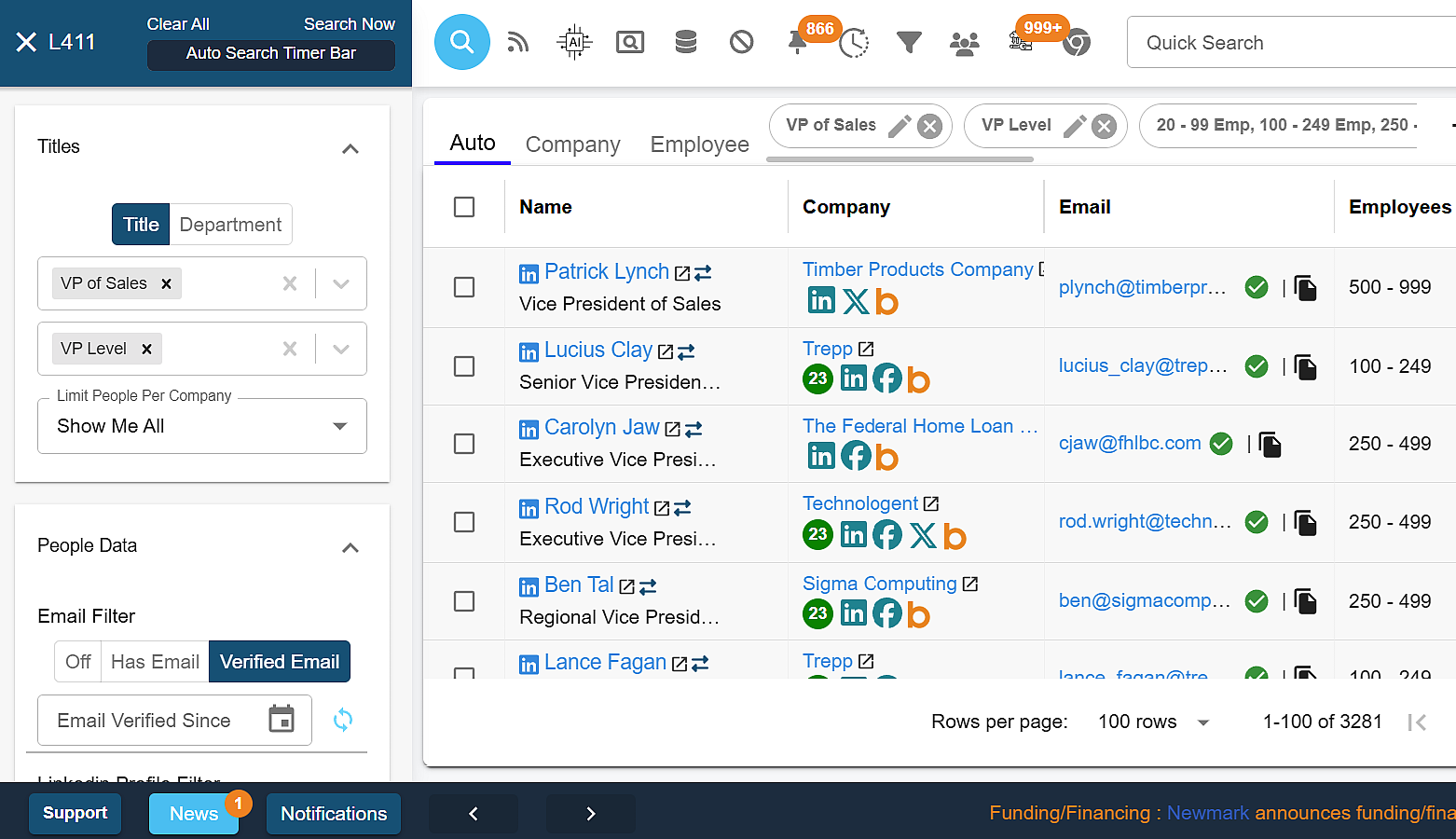This screenshot has height=839, width=1456.
Task: Click the people group icon
Action: [x=965, y=43]
